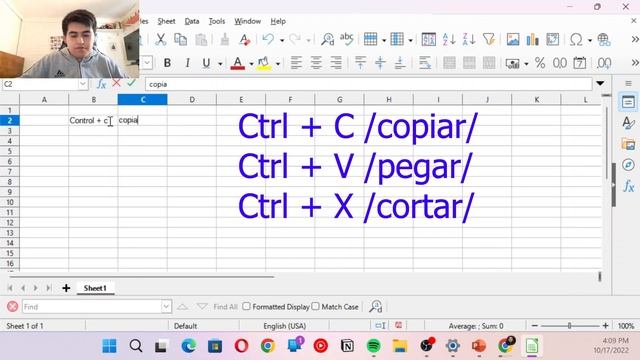The image size is (640, 360).
Task: Open the Tools menu
Action: tap(217, 21)
